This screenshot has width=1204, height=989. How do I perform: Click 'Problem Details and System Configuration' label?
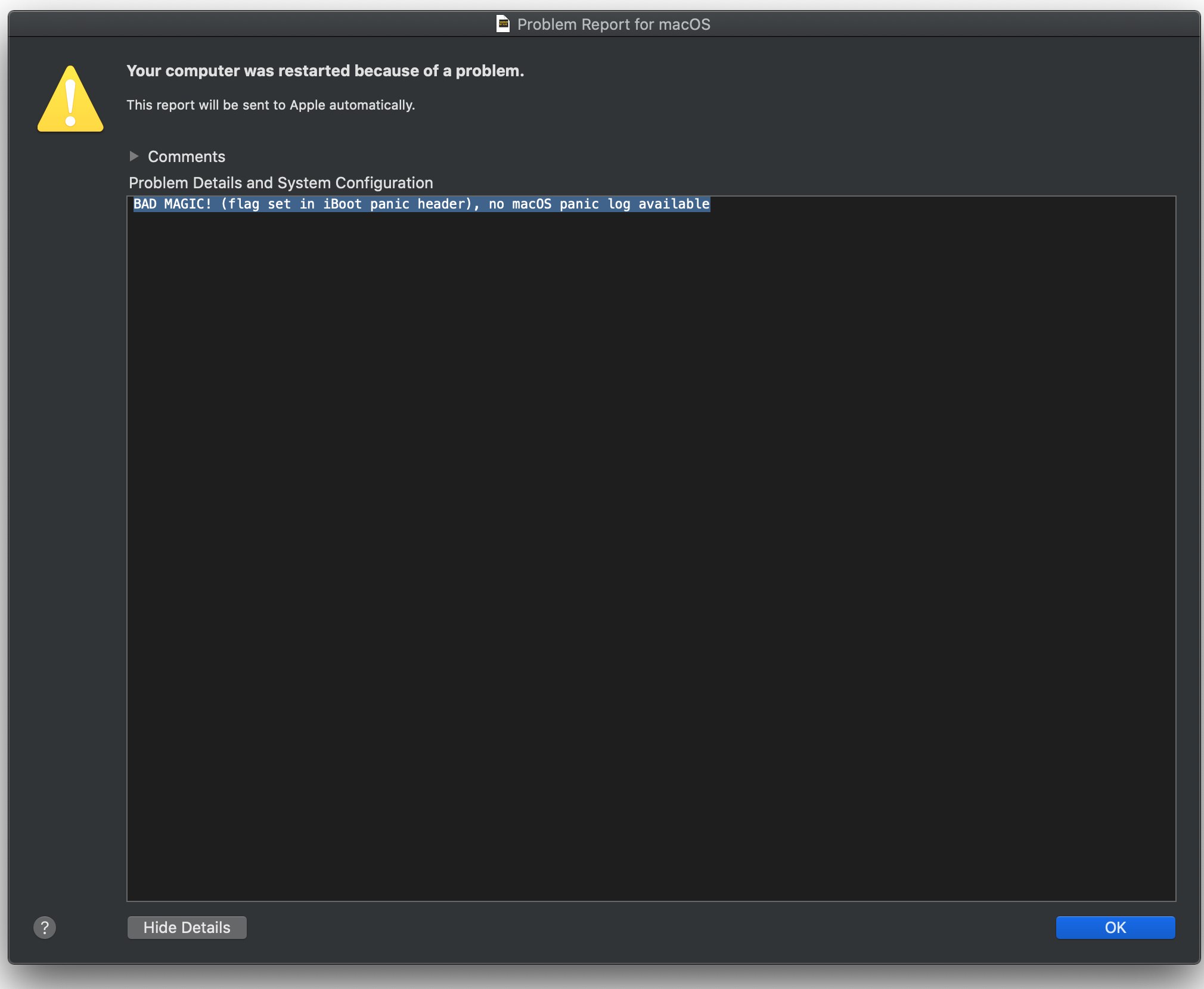click(x=281, y=183)
